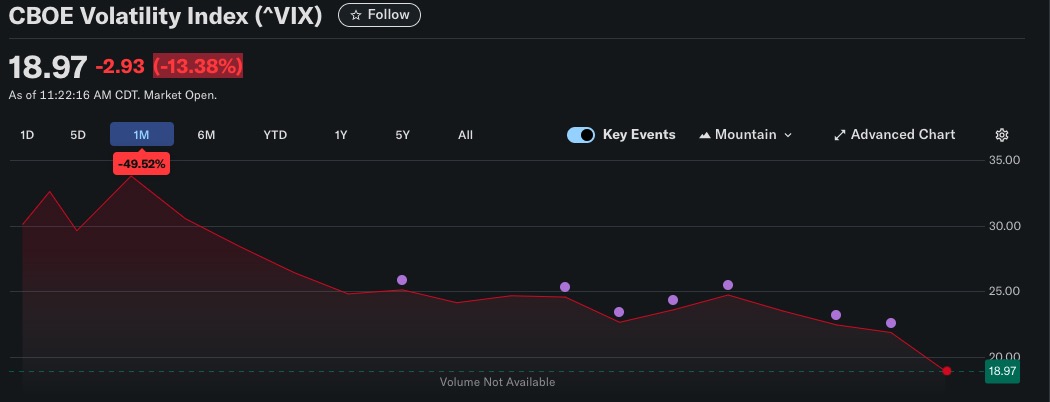Open chart settings gear icon
The width and height of the screenshot is (1050, 402).
click(1002, 135)
